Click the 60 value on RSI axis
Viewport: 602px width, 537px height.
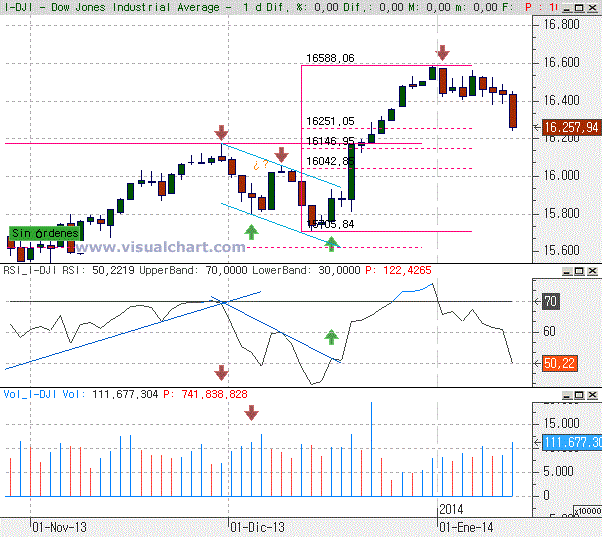point(549,331)
